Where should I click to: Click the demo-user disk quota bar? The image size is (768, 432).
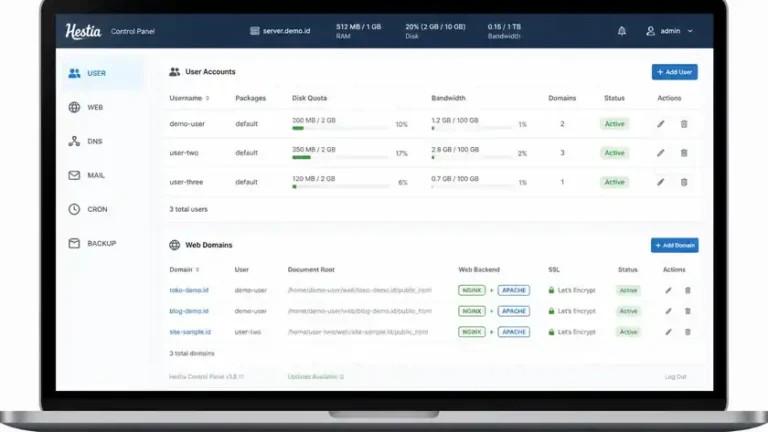[x=340, y=128]
